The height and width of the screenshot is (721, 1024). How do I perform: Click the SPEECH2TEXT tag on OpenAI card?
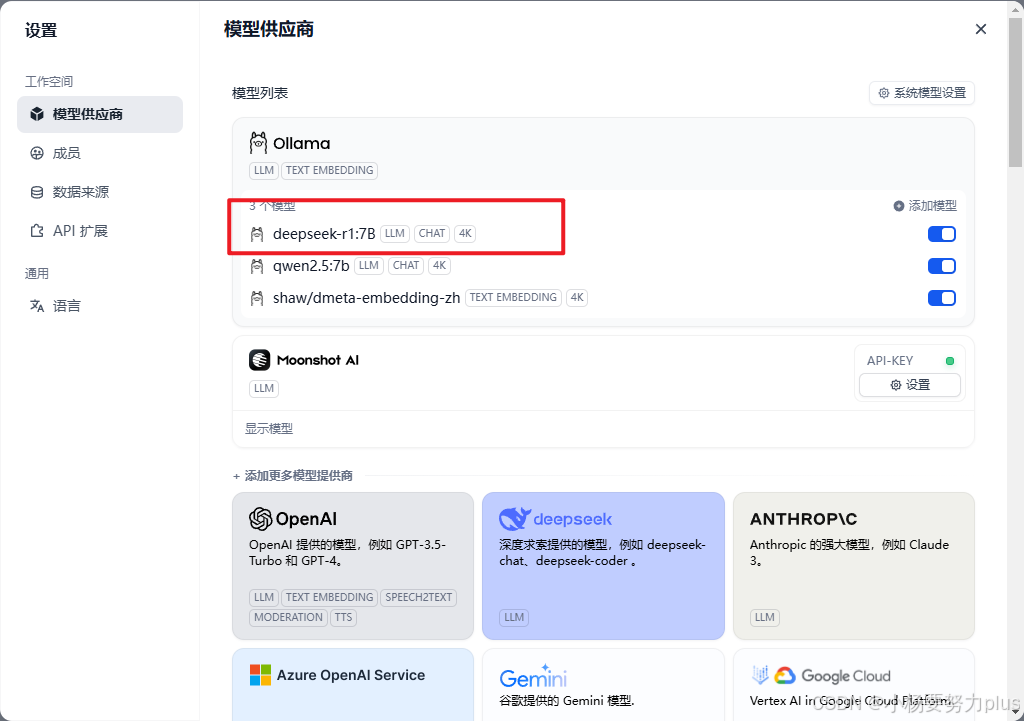(418, 598)
